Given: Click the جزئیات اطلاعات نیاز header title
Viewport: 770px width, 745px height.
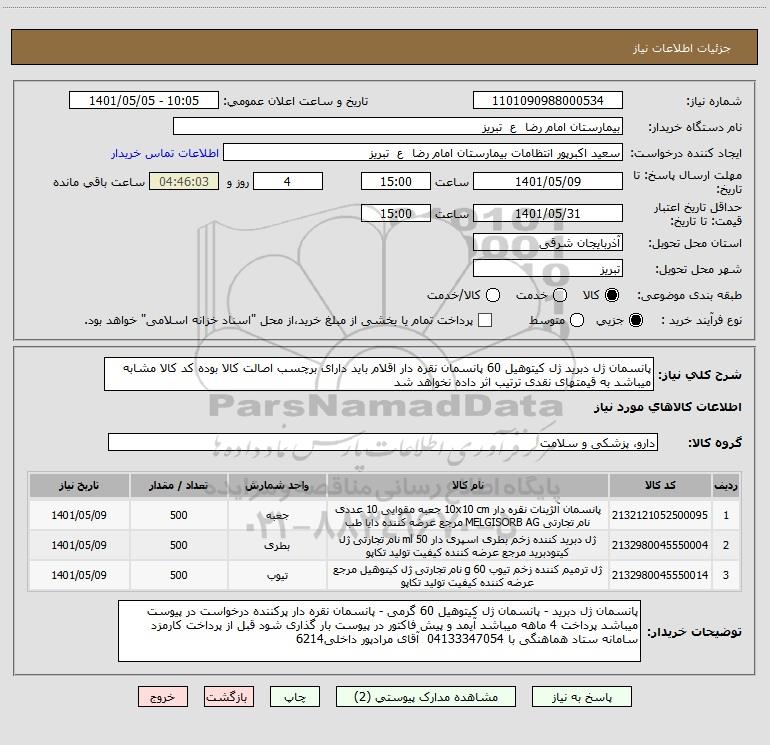Looking at the screenshot, I should pos(682,48).
